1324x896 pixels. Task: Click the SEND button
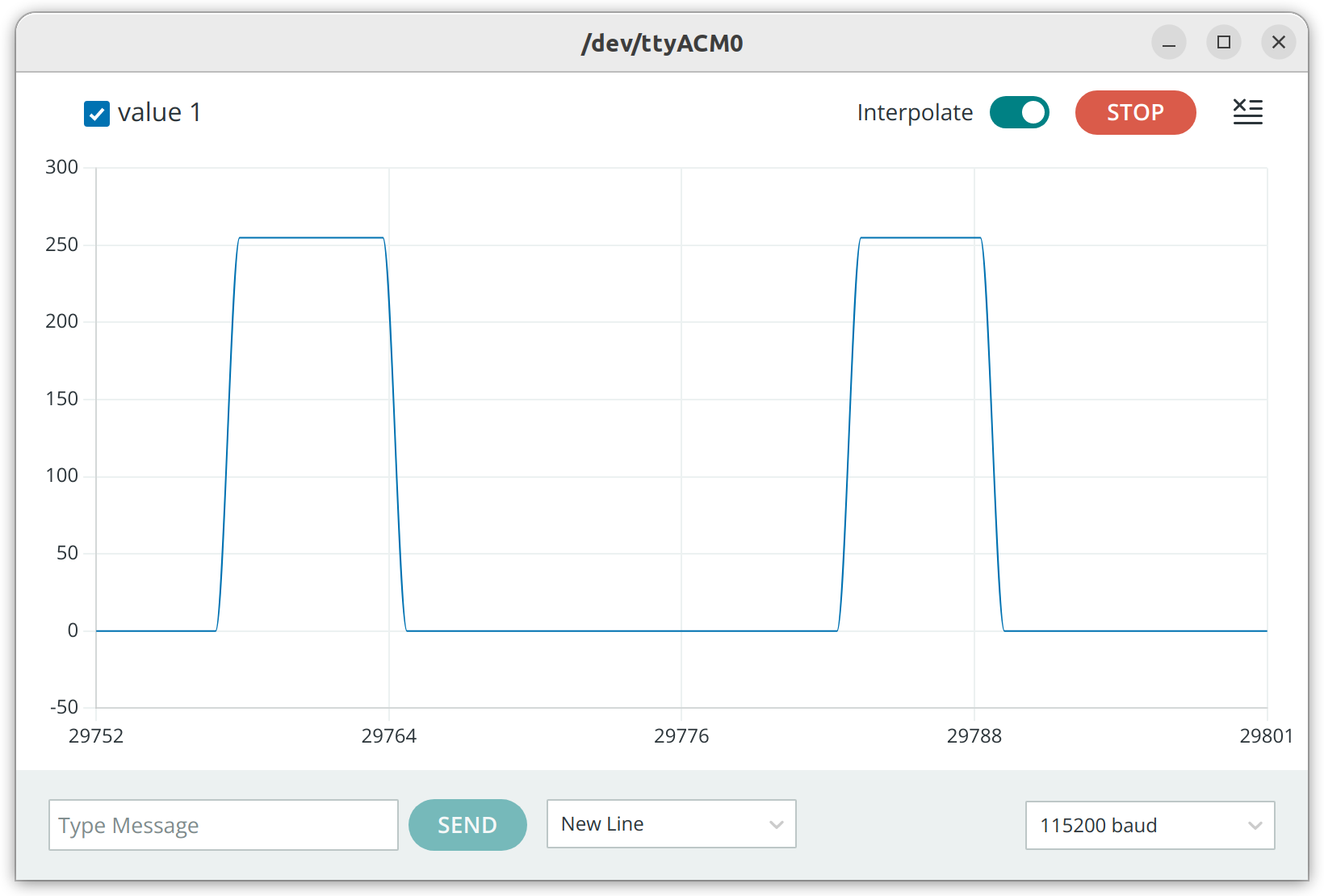click(467, 825)
